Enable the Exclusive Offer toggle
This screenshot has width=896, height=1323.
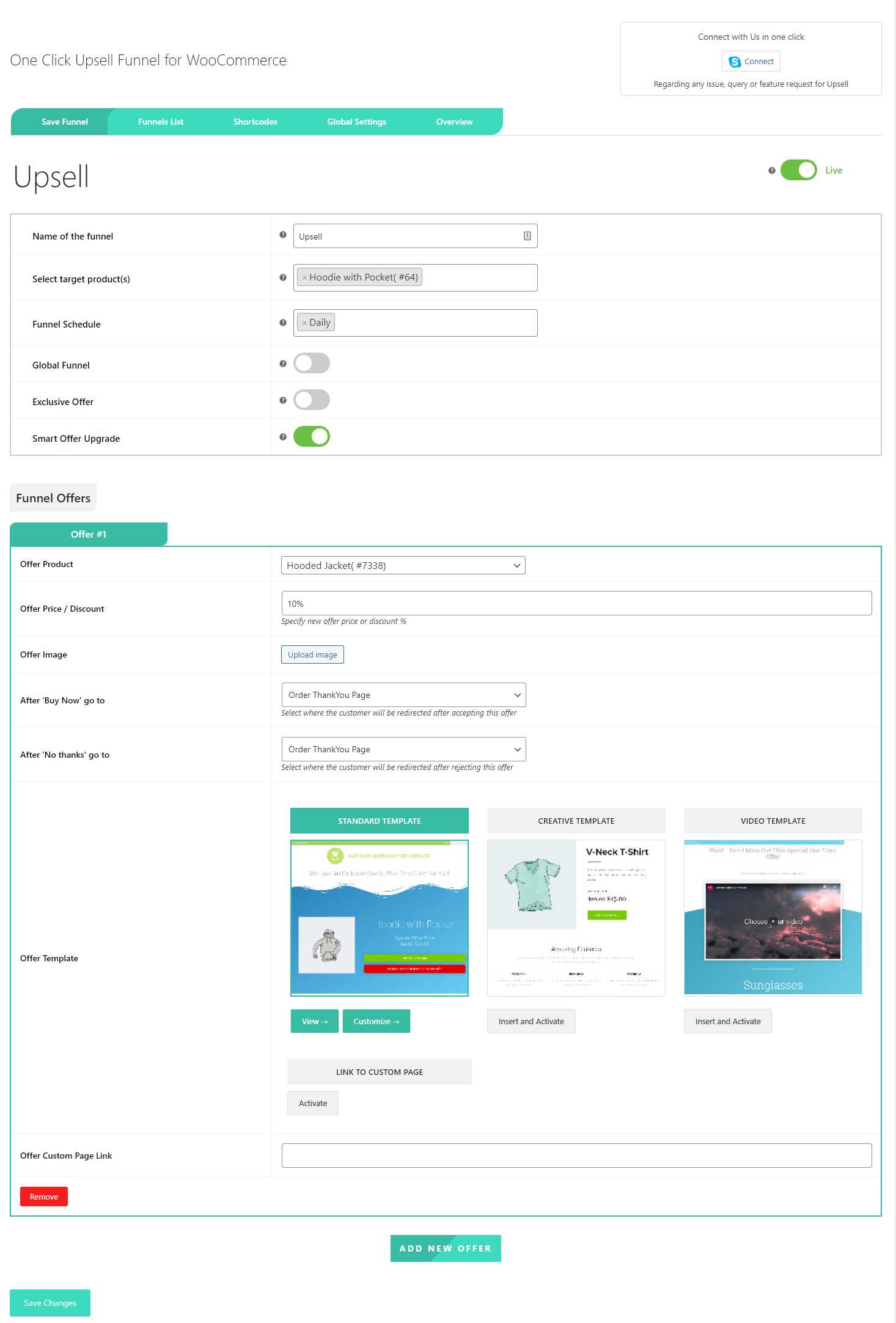pyautogui.click(x=312, y=400)
